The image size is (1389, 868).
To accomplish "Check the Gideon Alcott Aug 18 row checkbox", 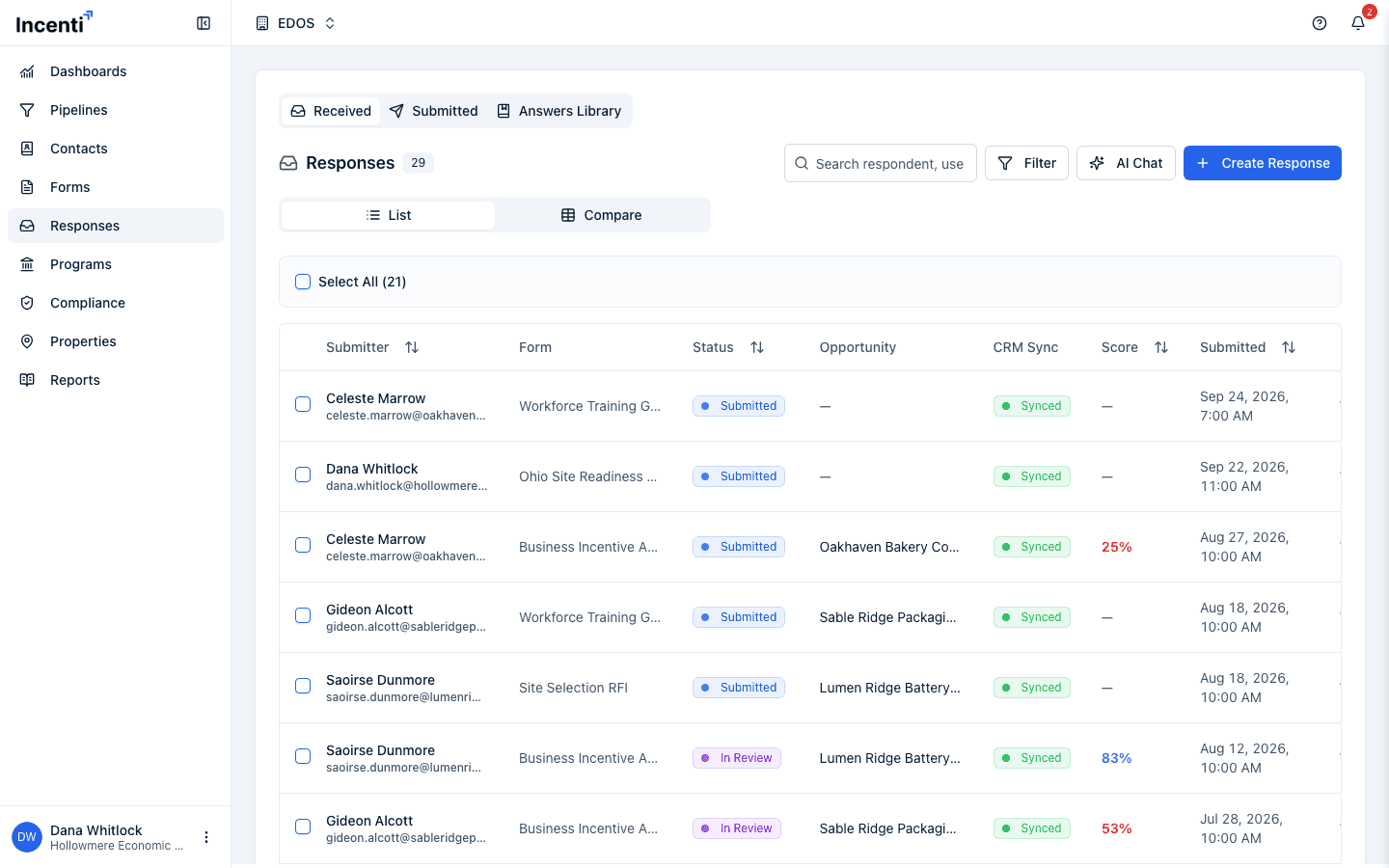I will [303, 615].
